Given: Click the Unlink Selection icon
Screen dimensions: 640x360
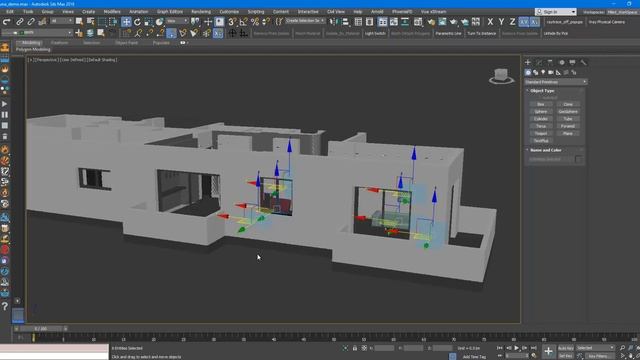Looking at the screenshot, I should [x=31, y=22].
